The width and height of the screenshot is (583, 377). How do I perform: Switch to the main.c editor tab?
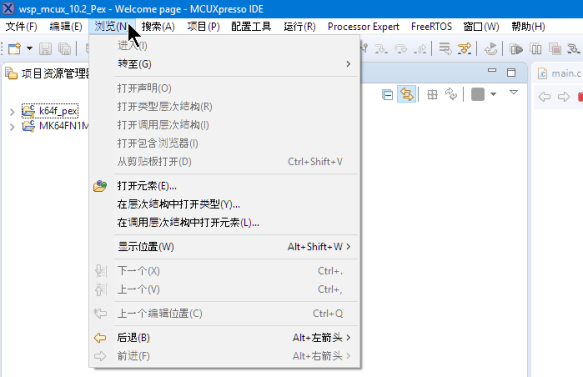560,74
